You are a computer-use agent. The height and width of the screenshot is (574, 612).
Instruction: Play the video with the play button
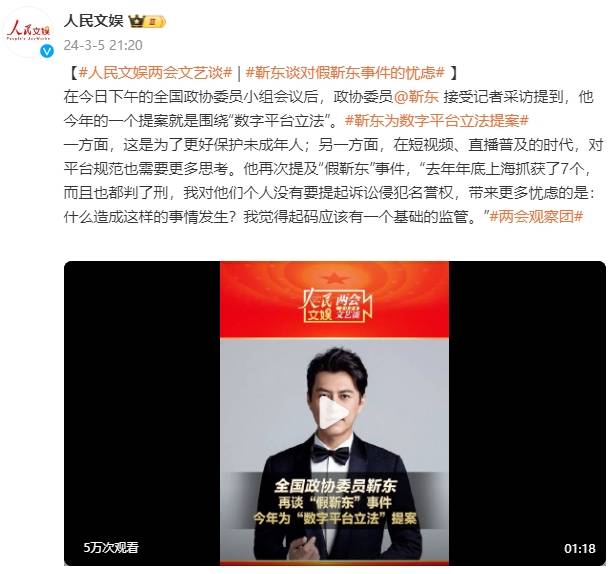(x=334, y=412)
